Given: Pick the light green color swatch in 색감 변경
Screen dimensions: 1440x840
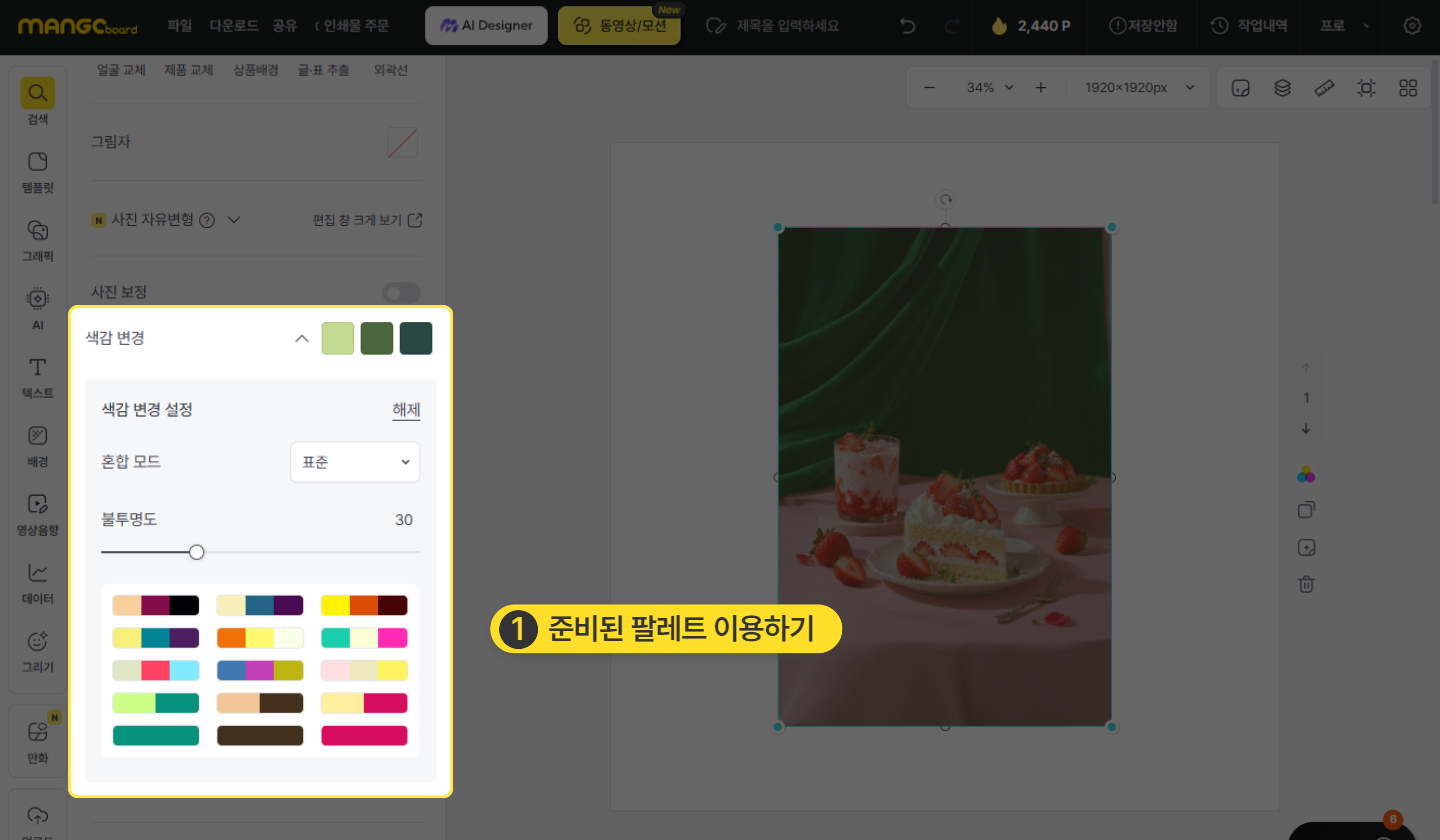Looking at the screenshot, I should click(x=338, y=338).
